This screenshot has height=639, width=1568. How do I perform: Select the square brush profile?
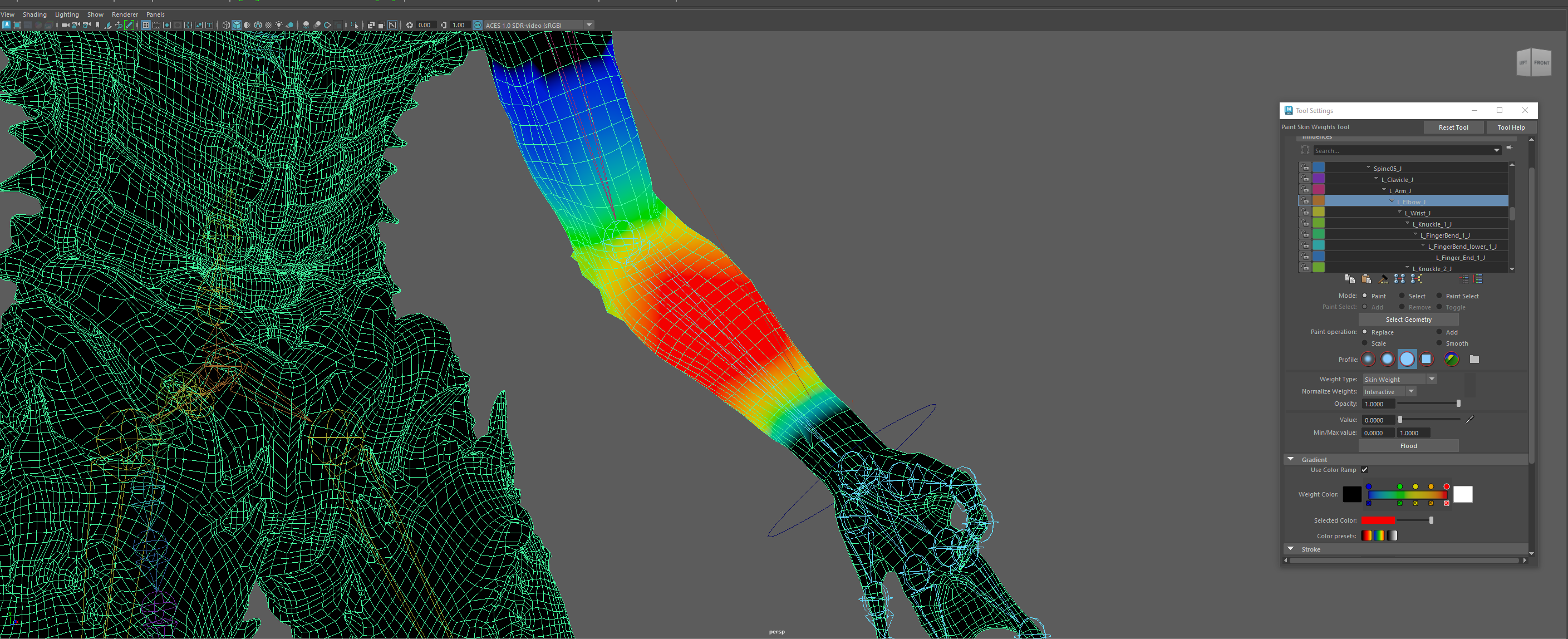point(1426,359)
